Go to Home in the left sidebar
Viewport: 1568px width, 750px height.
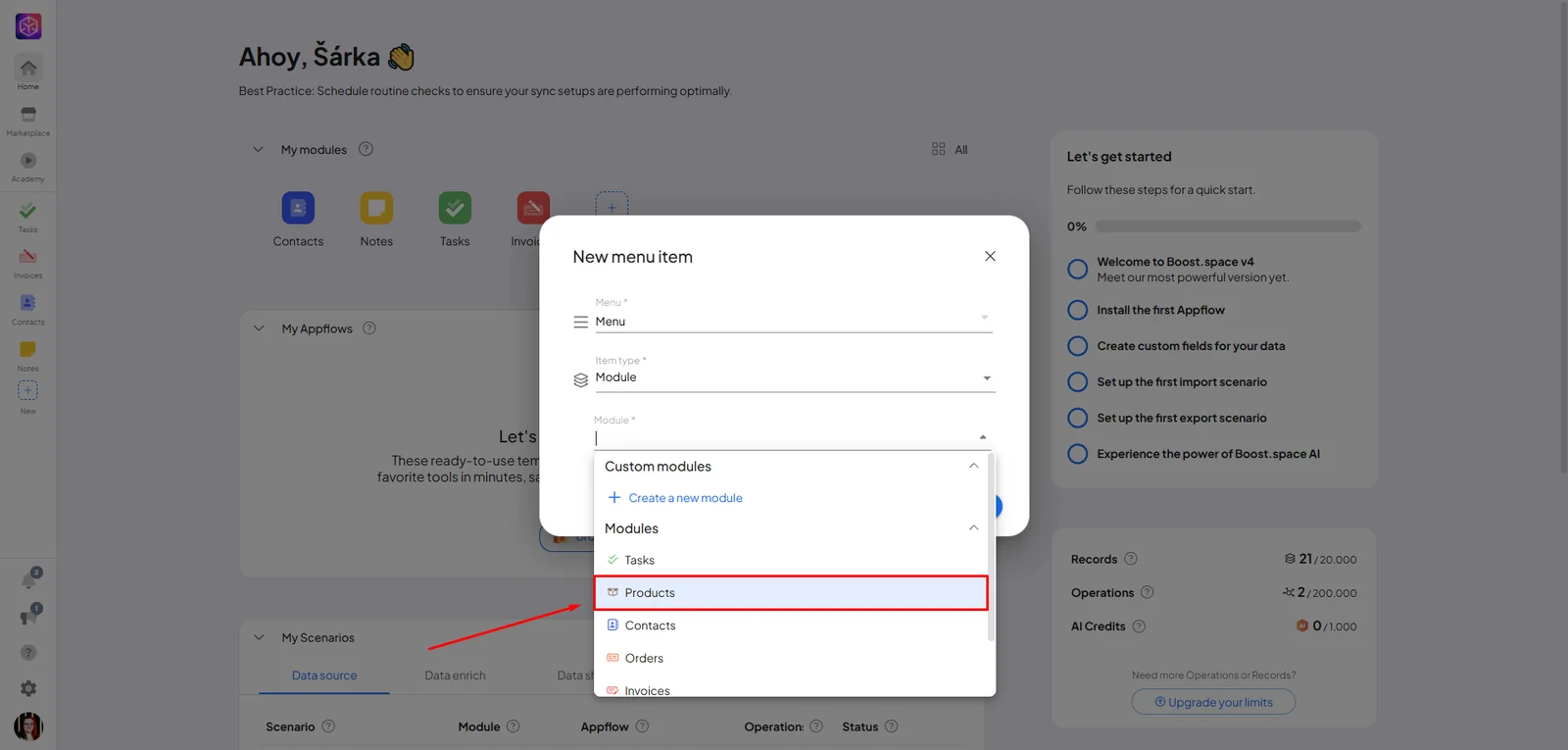(x=28, y=74)
